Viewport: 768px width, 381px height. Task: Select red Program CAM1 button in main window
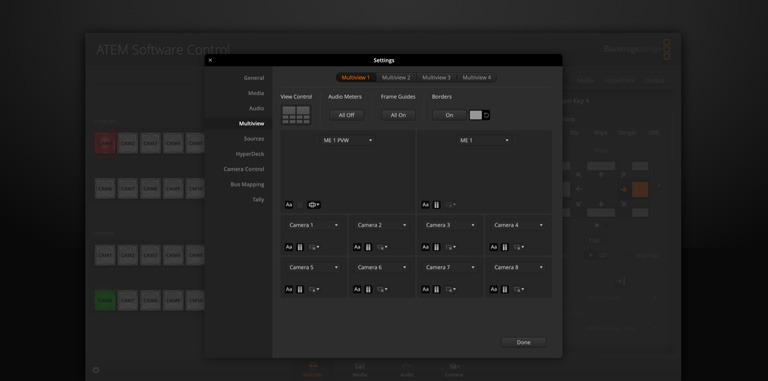point(105,143)
